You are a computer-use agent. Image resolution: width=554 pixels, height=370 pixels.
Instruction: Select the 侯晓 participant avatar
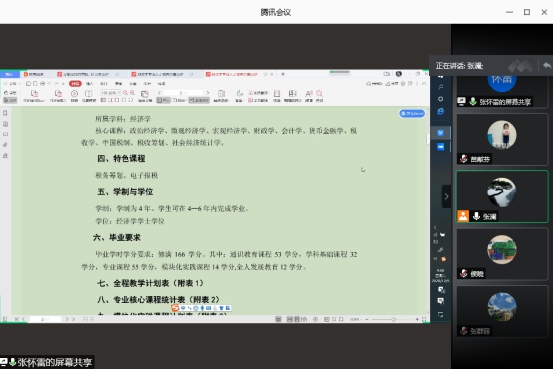point(502,249)
